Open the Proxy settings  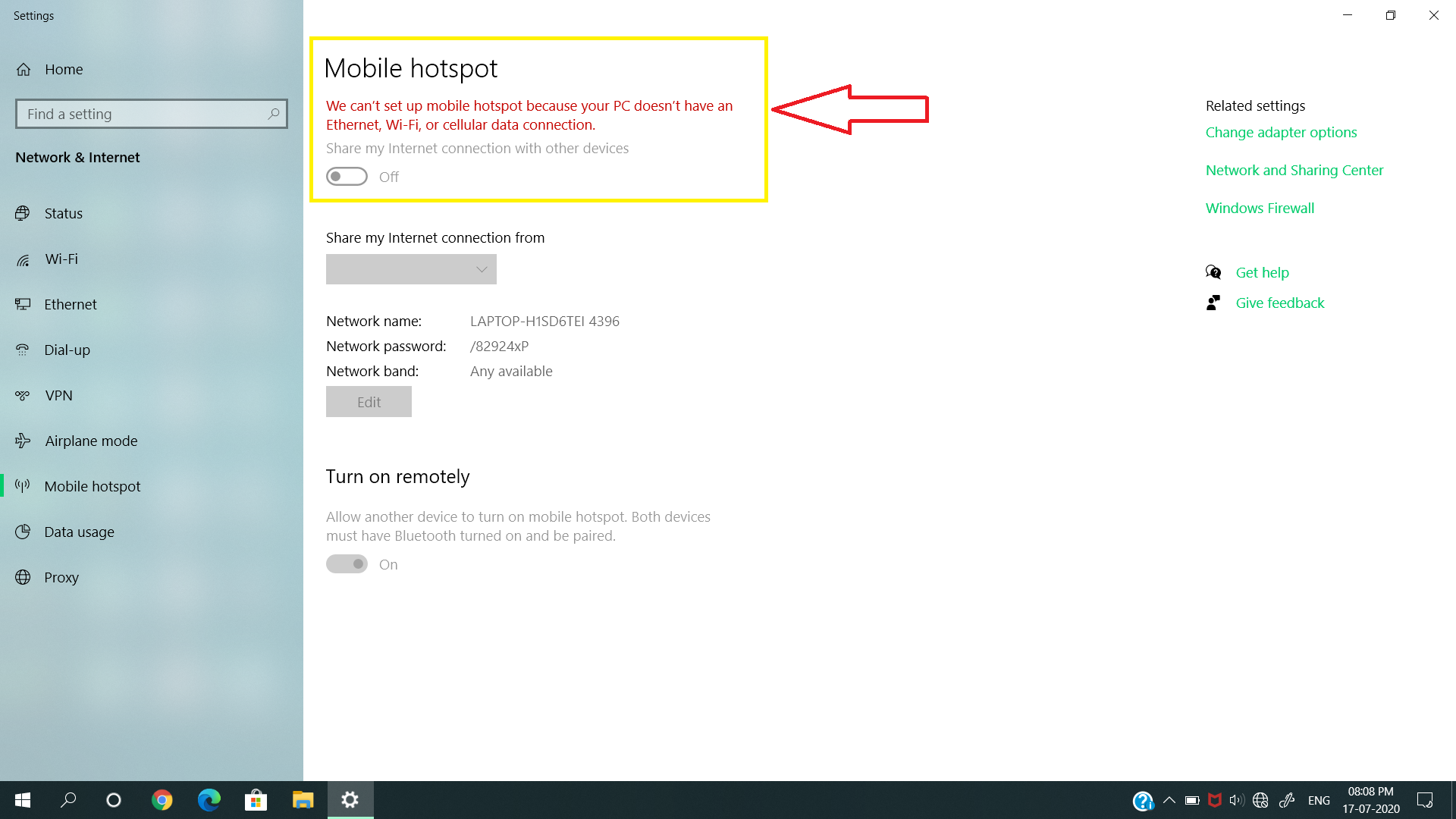61,578
